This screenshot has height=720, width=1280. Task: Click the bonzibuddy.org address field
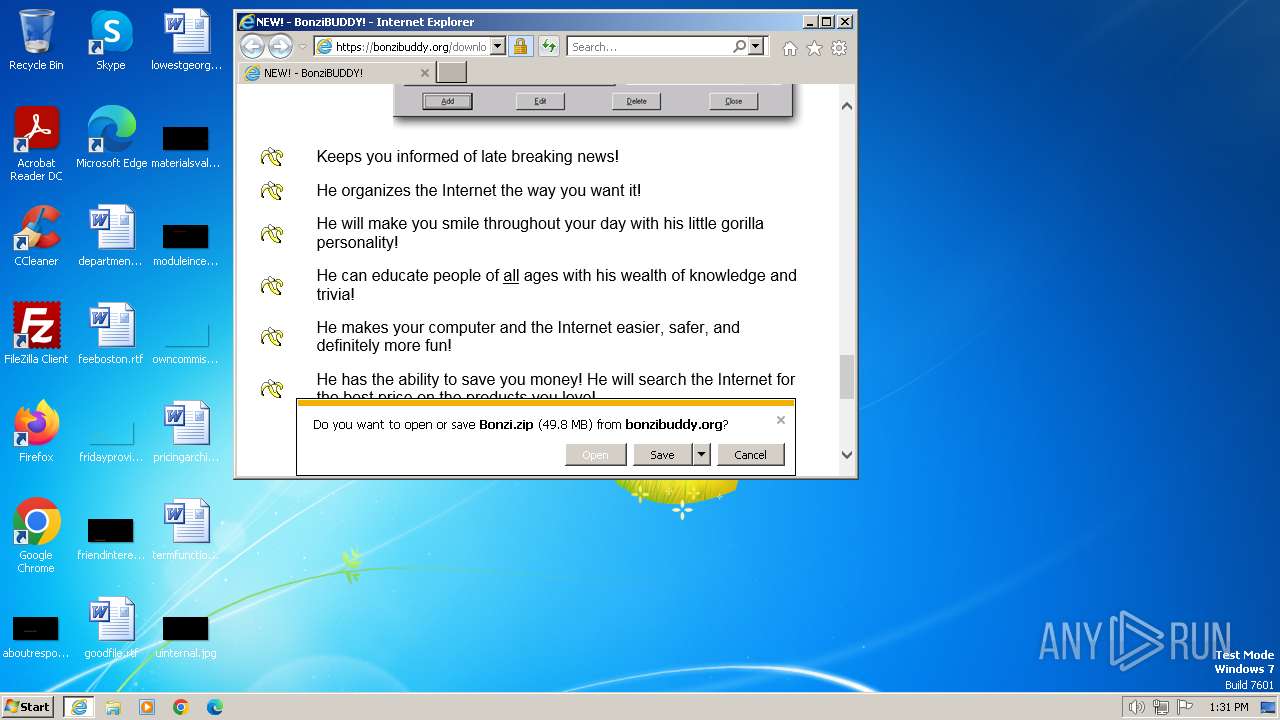[411, 46]
